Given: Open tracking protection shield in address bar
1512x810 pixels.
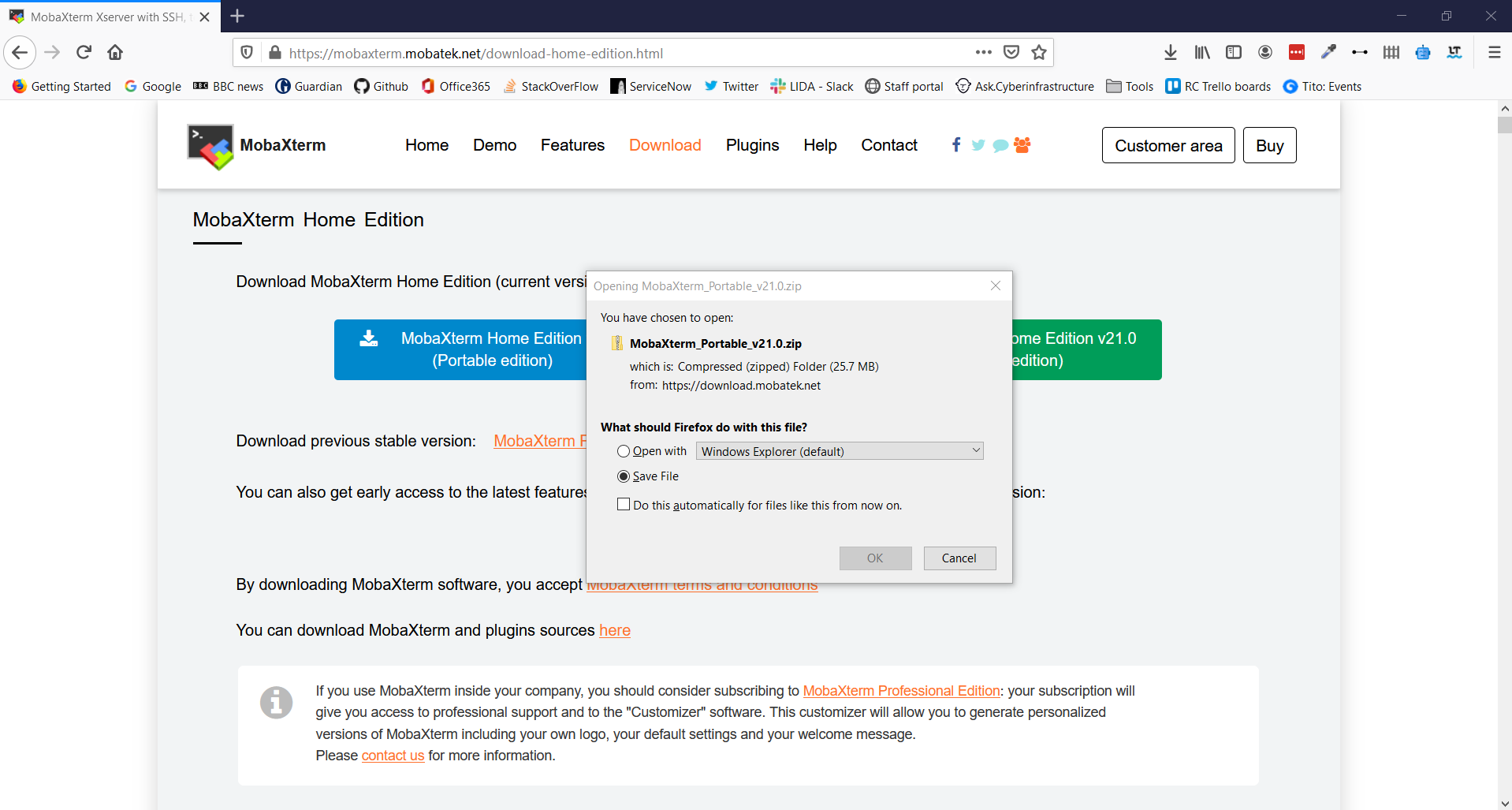Looking at the screenshot, I should [x=247, y=53].
